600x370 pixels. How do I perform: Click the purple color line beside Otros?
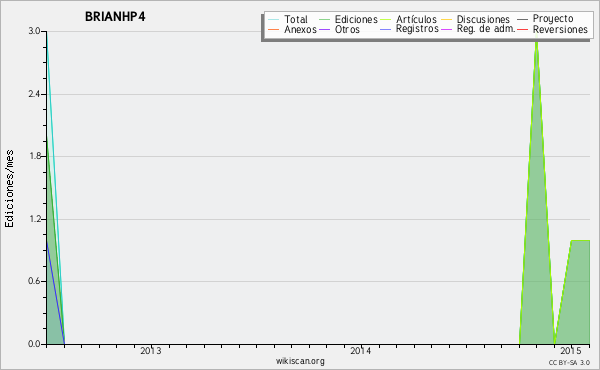click(324, 29)
